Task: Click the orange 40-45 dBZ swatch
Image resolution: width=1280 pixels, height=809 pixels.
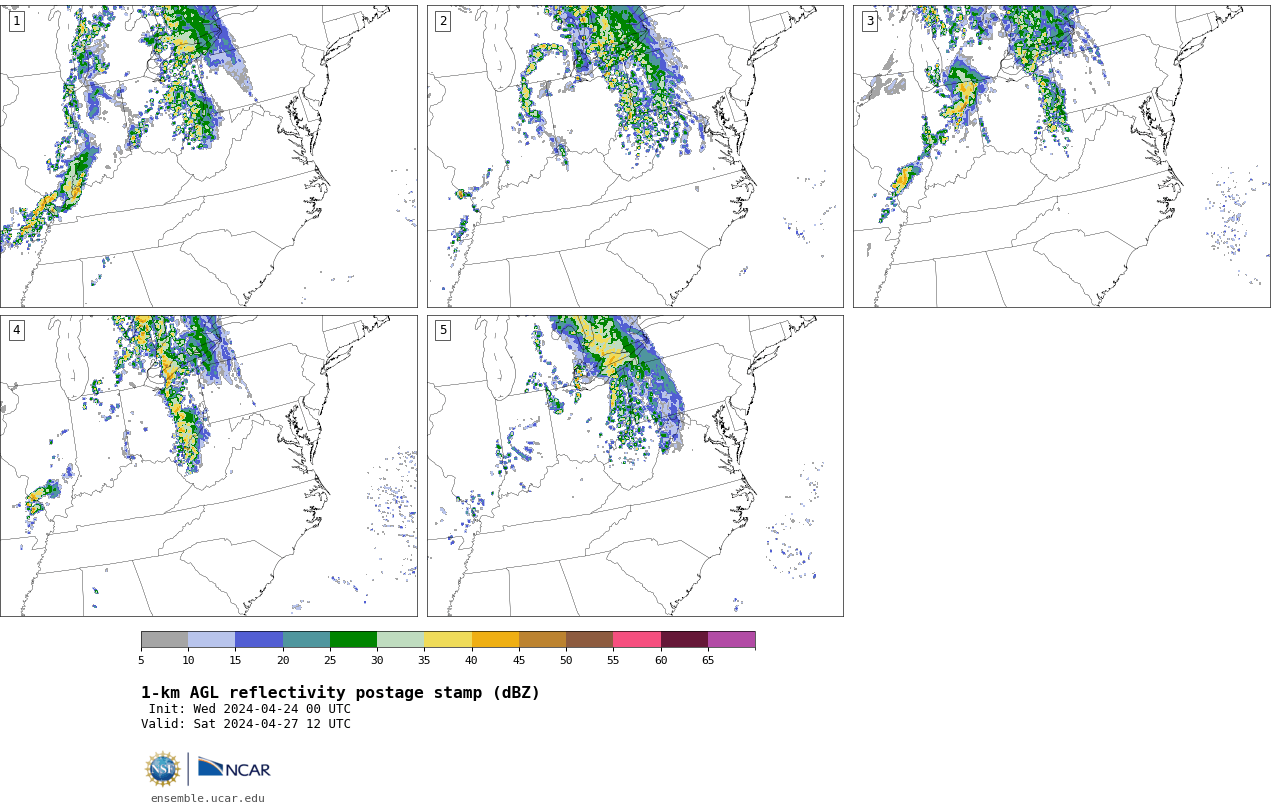Action: click(x=495, y=640)
